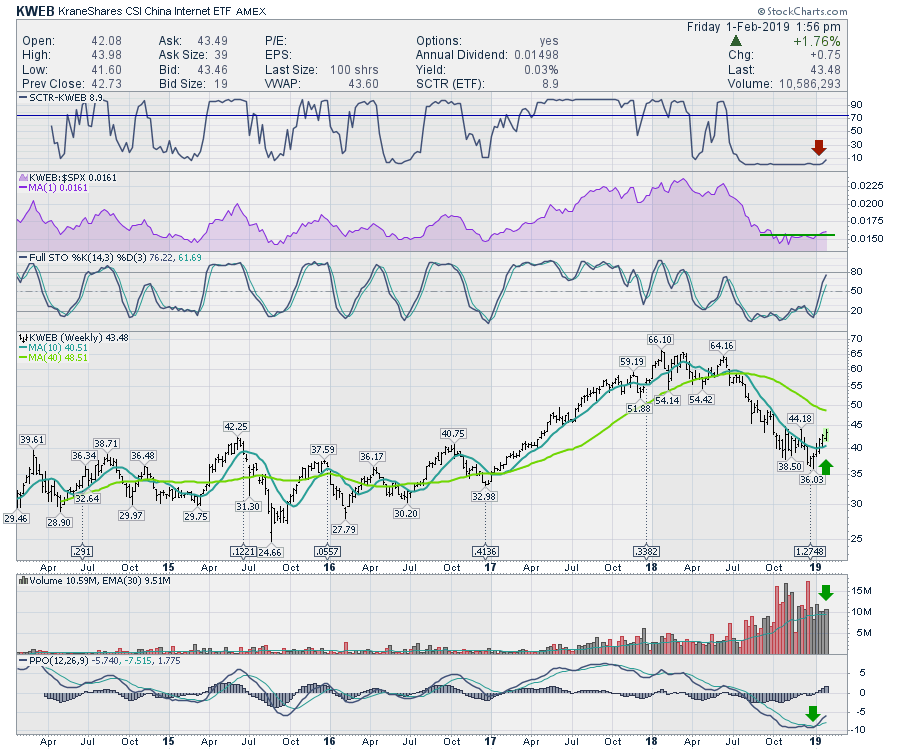Select the 1.2748 marker value label

click(810, 551)
